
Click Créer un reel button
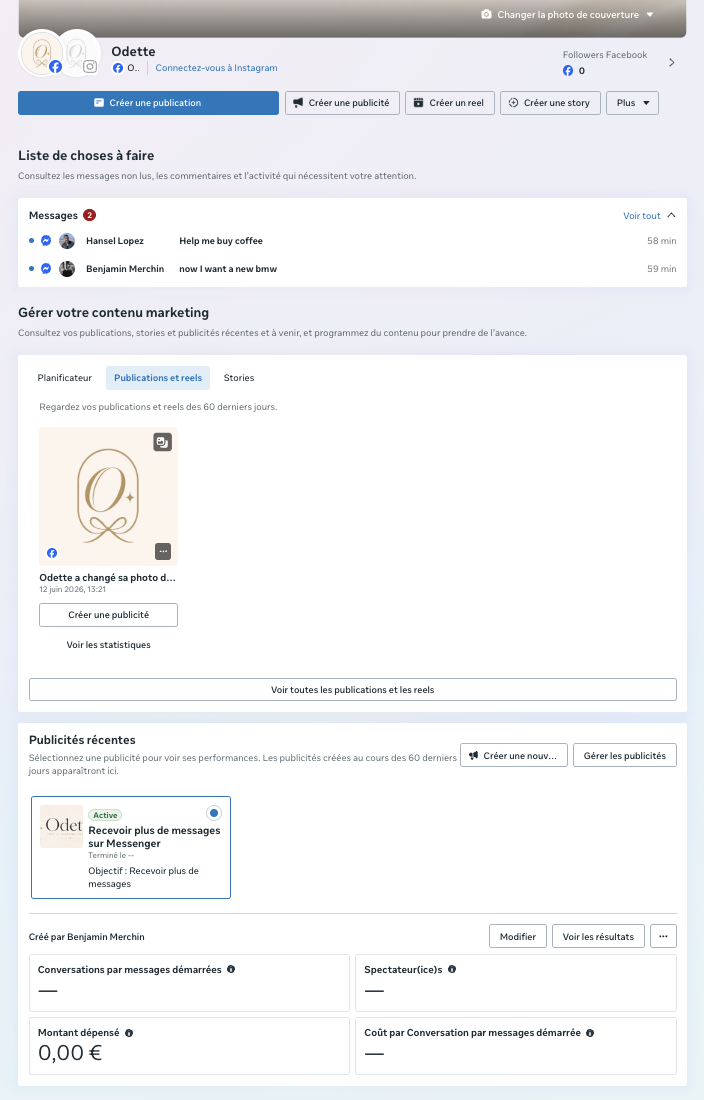(449, 103)
